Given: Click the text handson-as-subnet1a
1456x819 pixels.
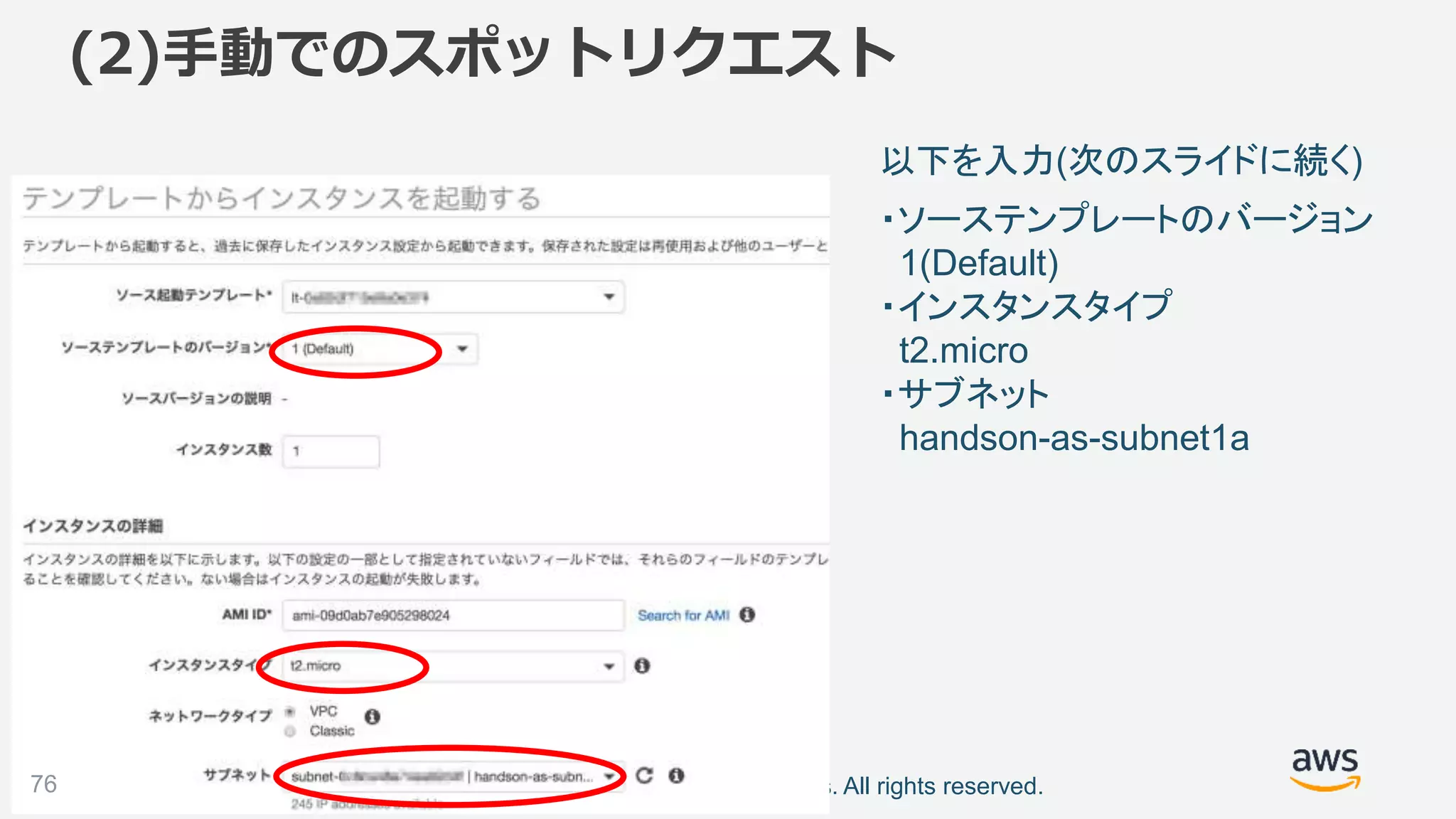Looking at the screenshot, I should click(1074, 437).
